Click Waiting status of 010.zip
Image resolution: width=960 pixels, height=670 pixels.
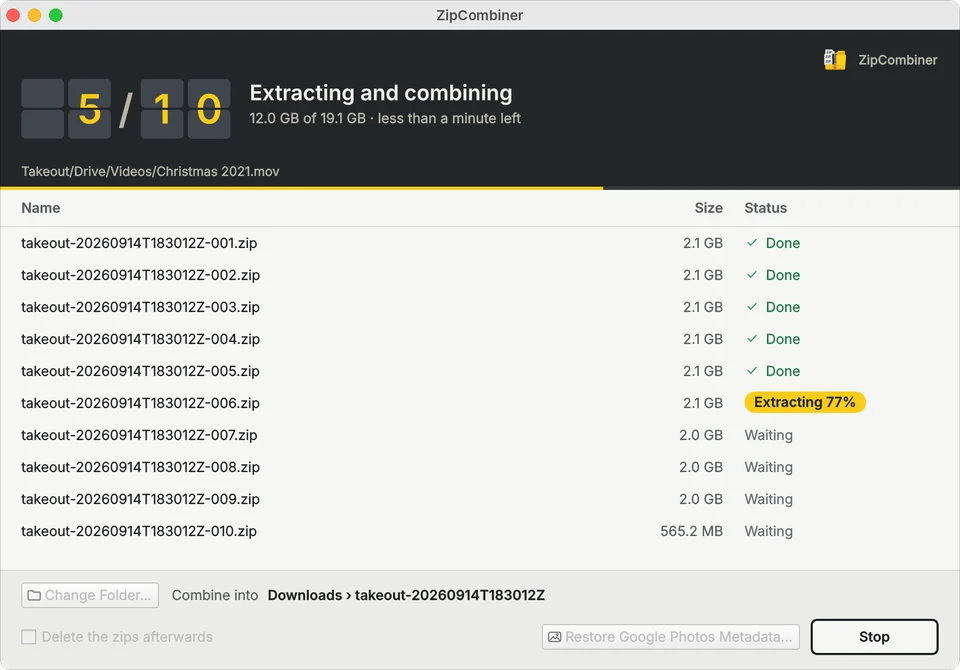coord(768,531)
